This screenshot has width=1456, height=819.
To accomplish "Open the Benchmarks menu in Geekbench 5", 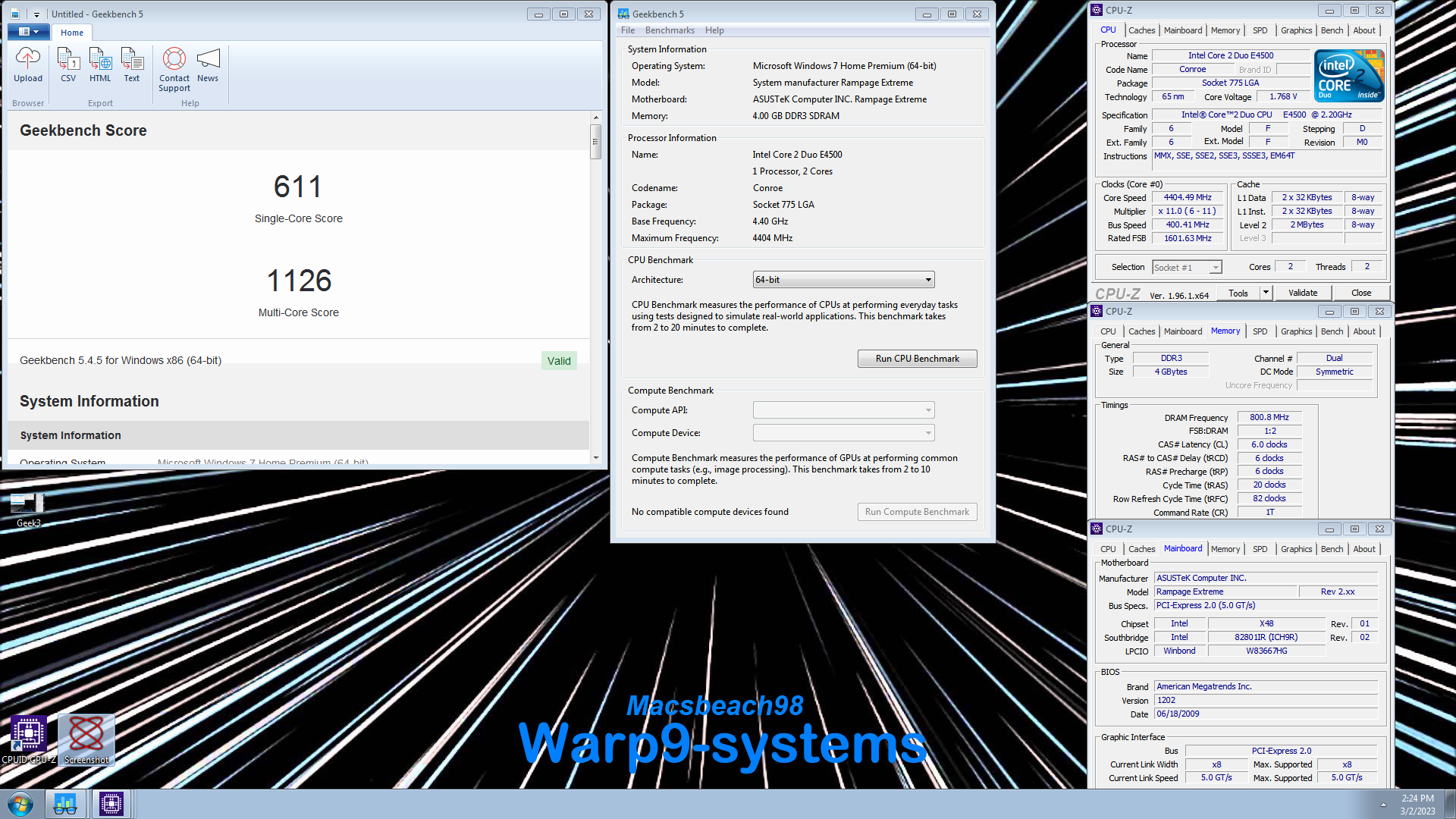I will coord(670,30).
